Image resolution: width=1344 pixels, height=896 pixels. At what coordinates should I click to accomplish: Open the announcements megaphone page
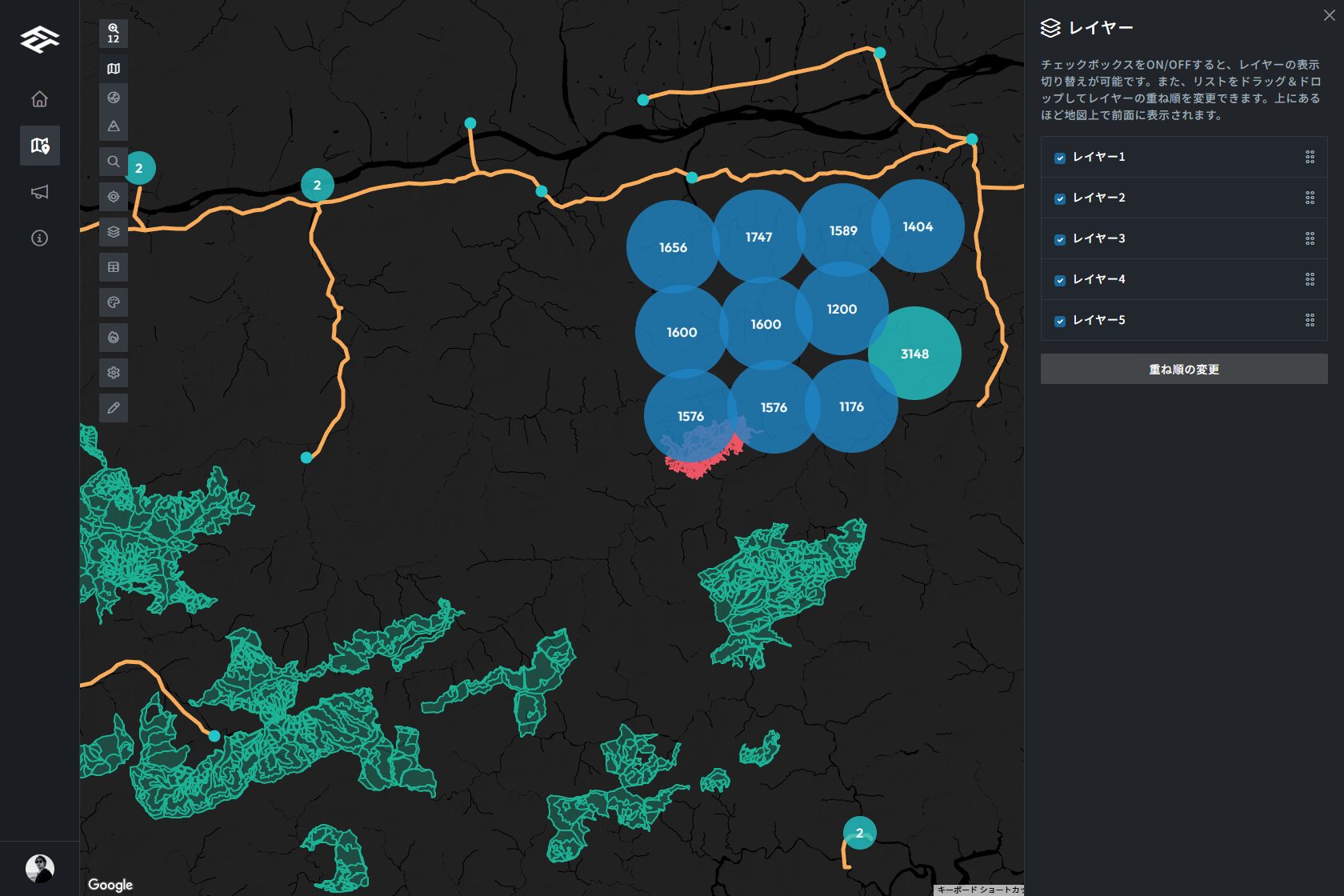pos(39,192)
